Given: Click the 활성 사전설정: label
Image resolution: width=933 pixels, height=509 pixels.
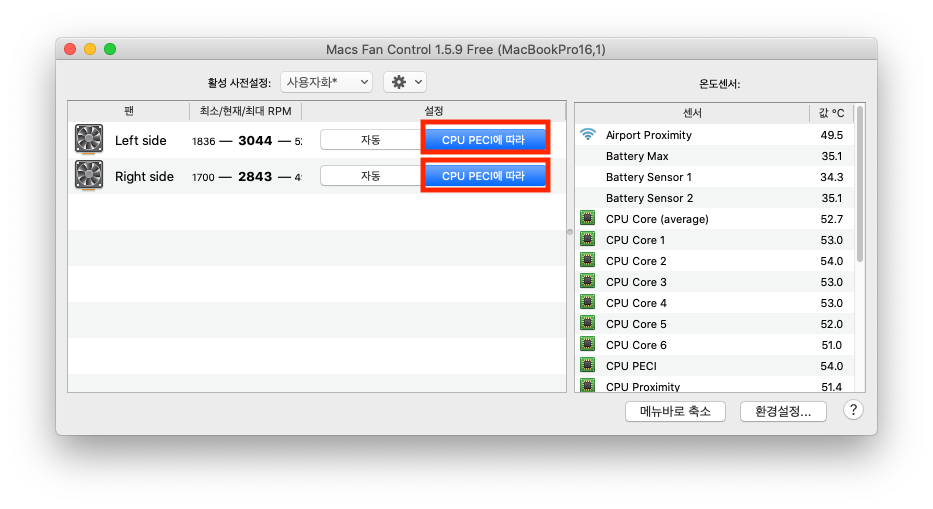Looking at the screenshot, I should point(239,83).
